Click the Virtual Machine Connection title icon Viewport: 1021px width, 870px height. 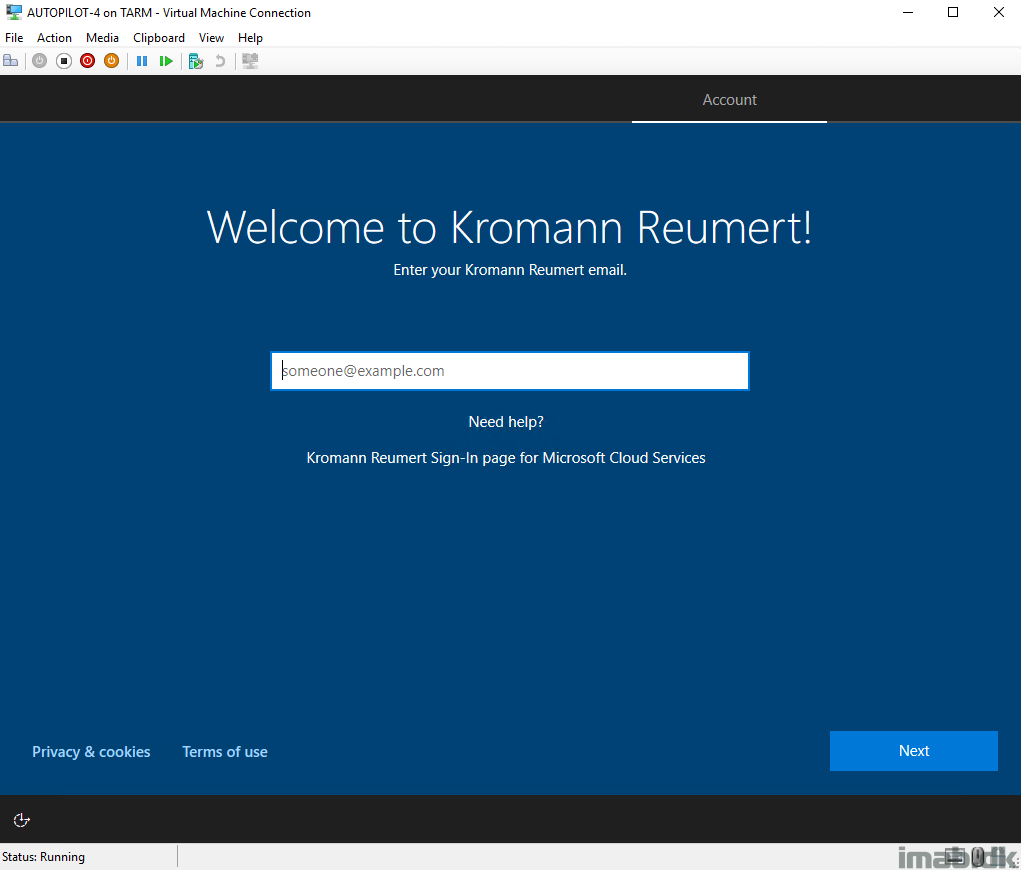point(13,12)
